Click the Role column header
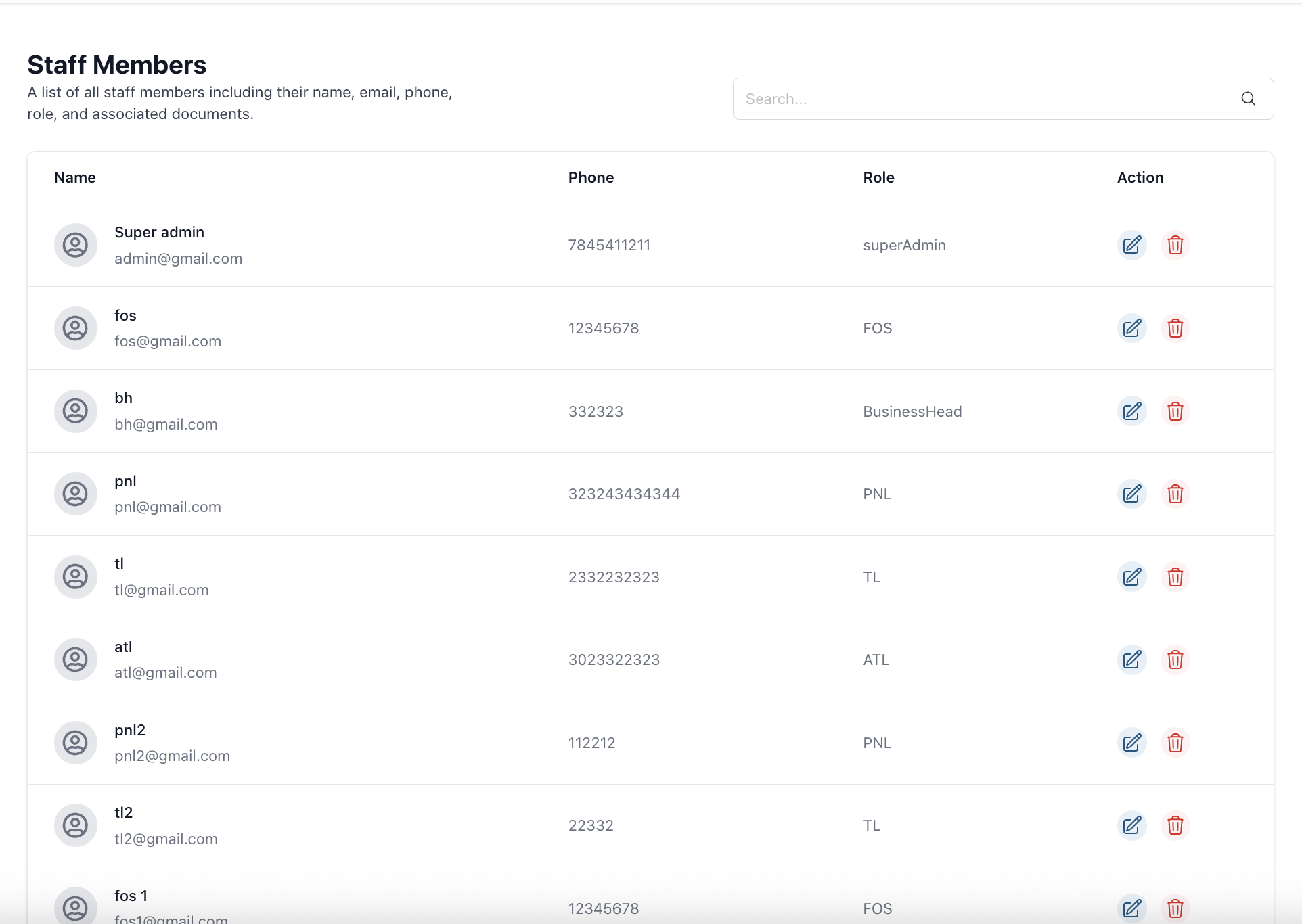The width and height of the screenshot is (1302, 924). [878, 177]
